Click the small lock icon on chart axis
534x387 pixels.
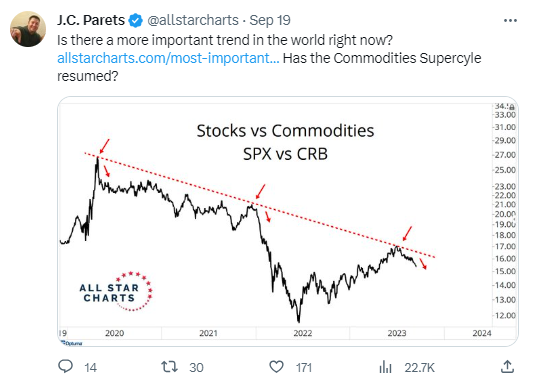[x=513, y=107]
